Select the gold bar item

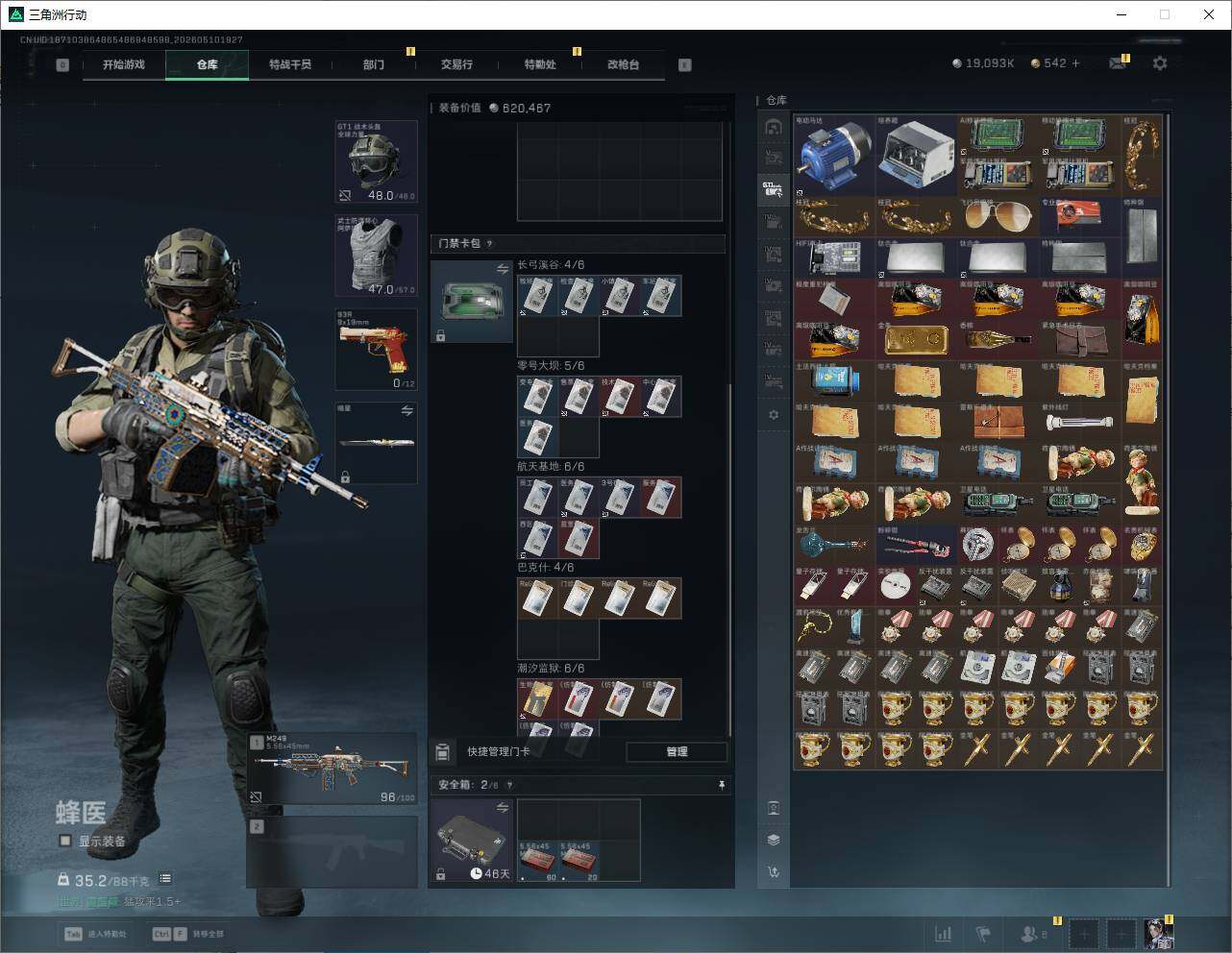pos(916,339)
